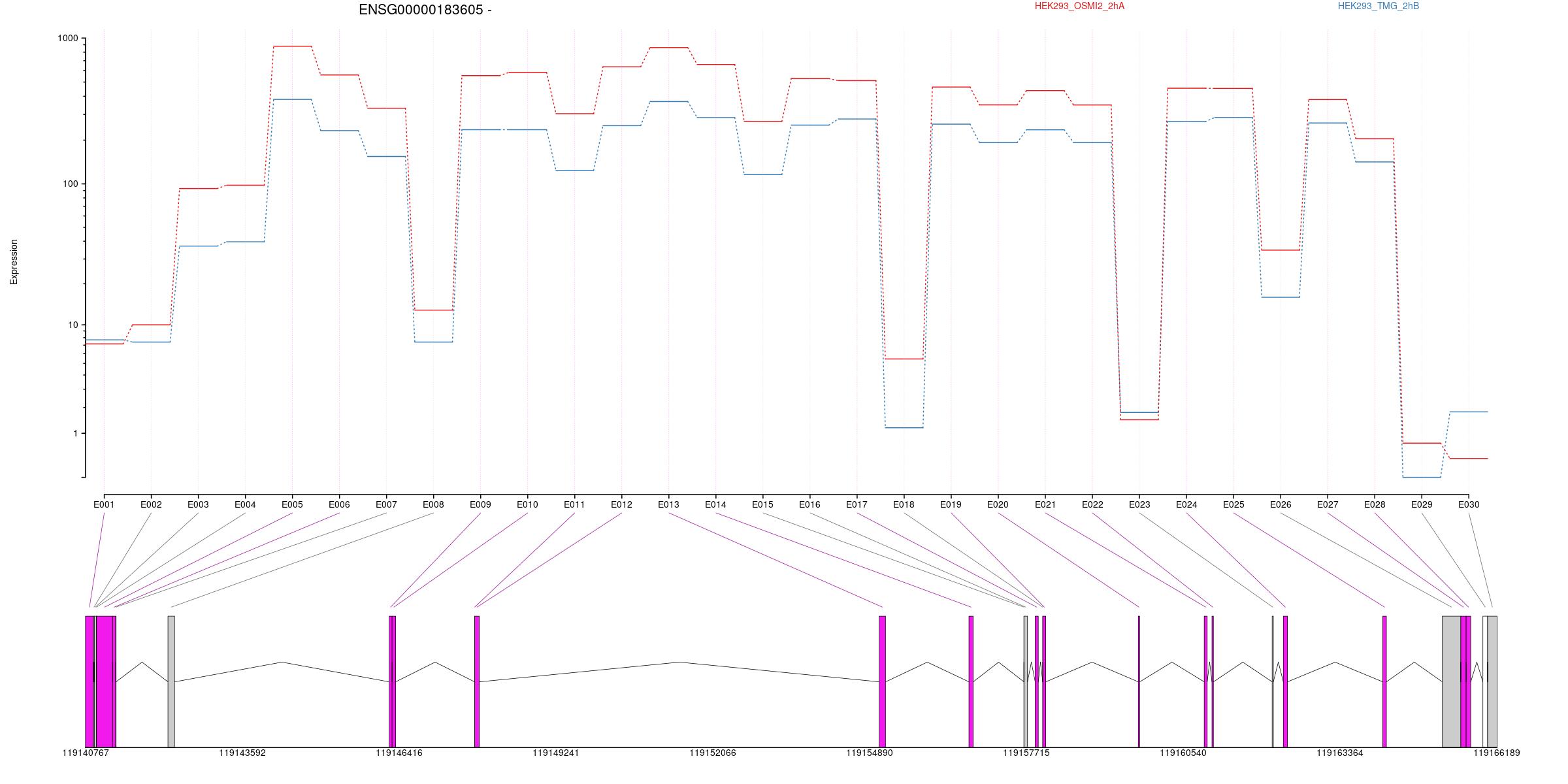
Task: Select exon label E024
Action: click(1186, 504)
